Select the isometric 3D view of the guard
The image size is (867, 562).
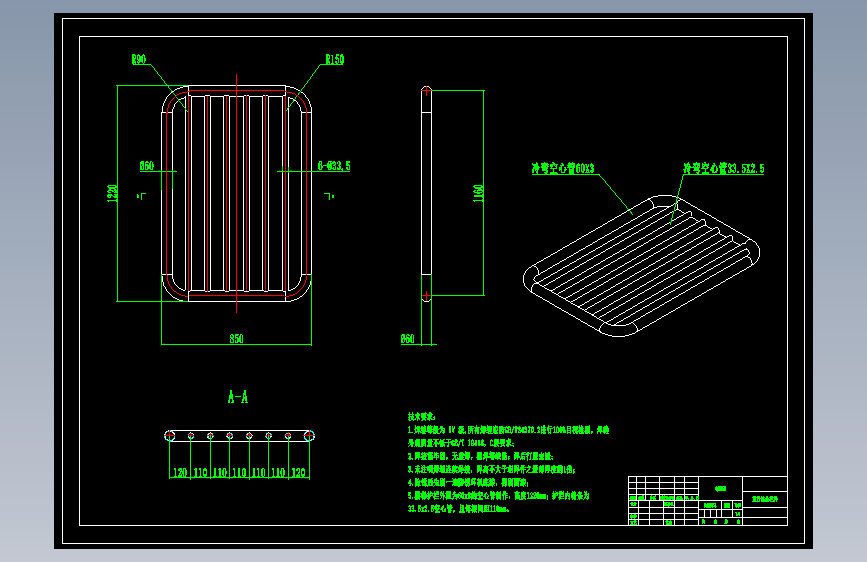pos(641,266)
